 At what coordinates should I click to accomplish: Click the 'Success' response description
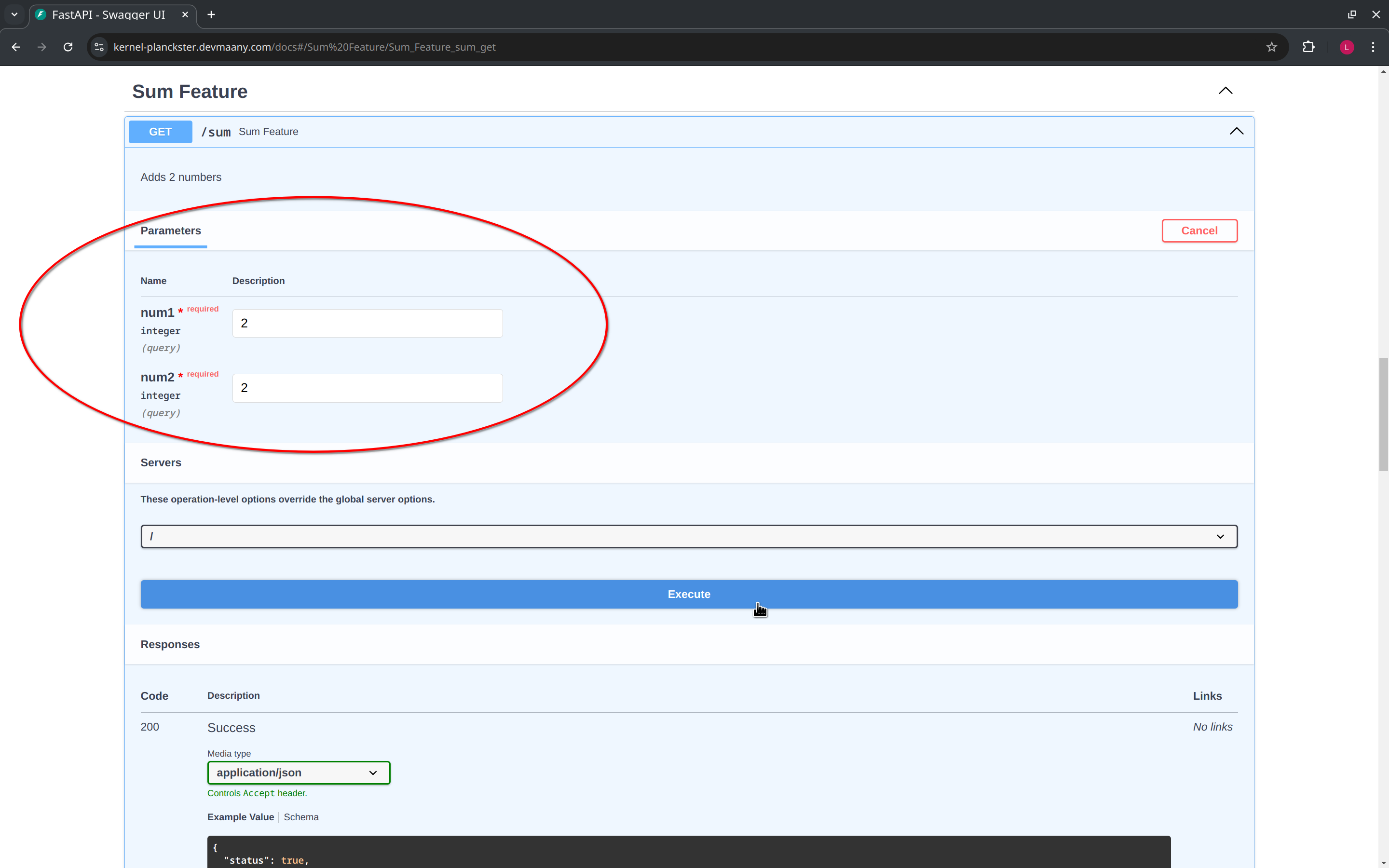pyautogui.click(x=231, y=728)
